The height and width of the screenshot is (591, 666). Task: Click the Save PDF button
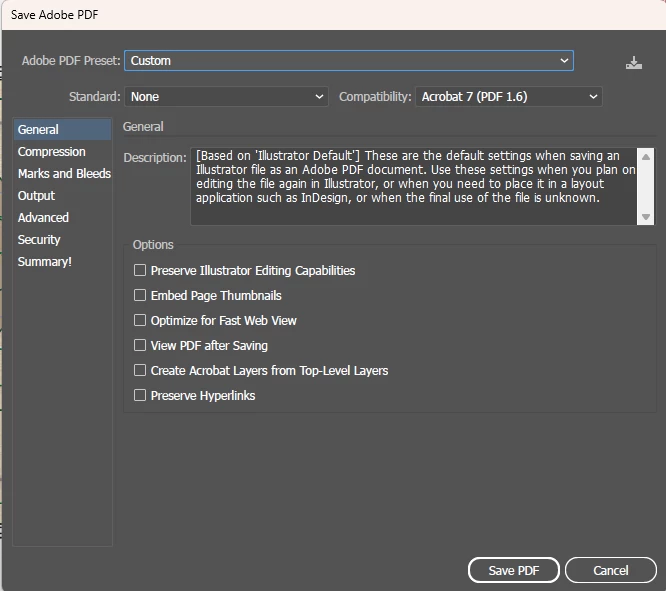[x=514, y=570]
